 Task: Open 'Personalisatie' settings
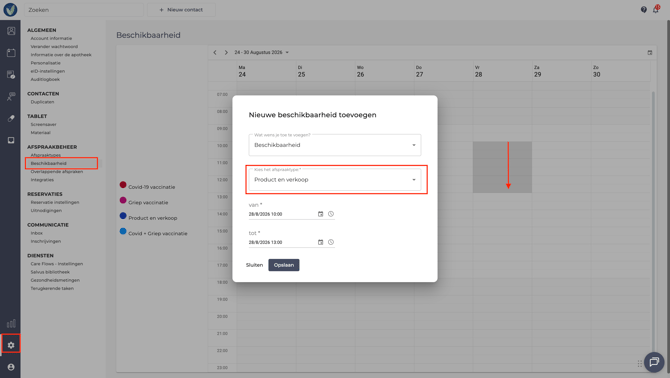tap(46, 63)
